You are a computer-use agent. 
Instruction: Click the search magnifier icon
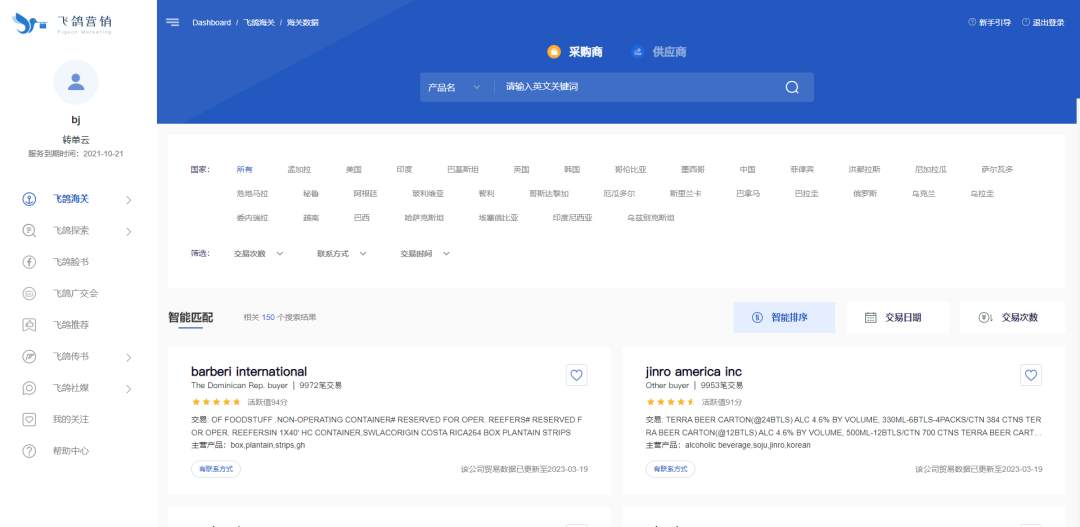tap(792, 87)
